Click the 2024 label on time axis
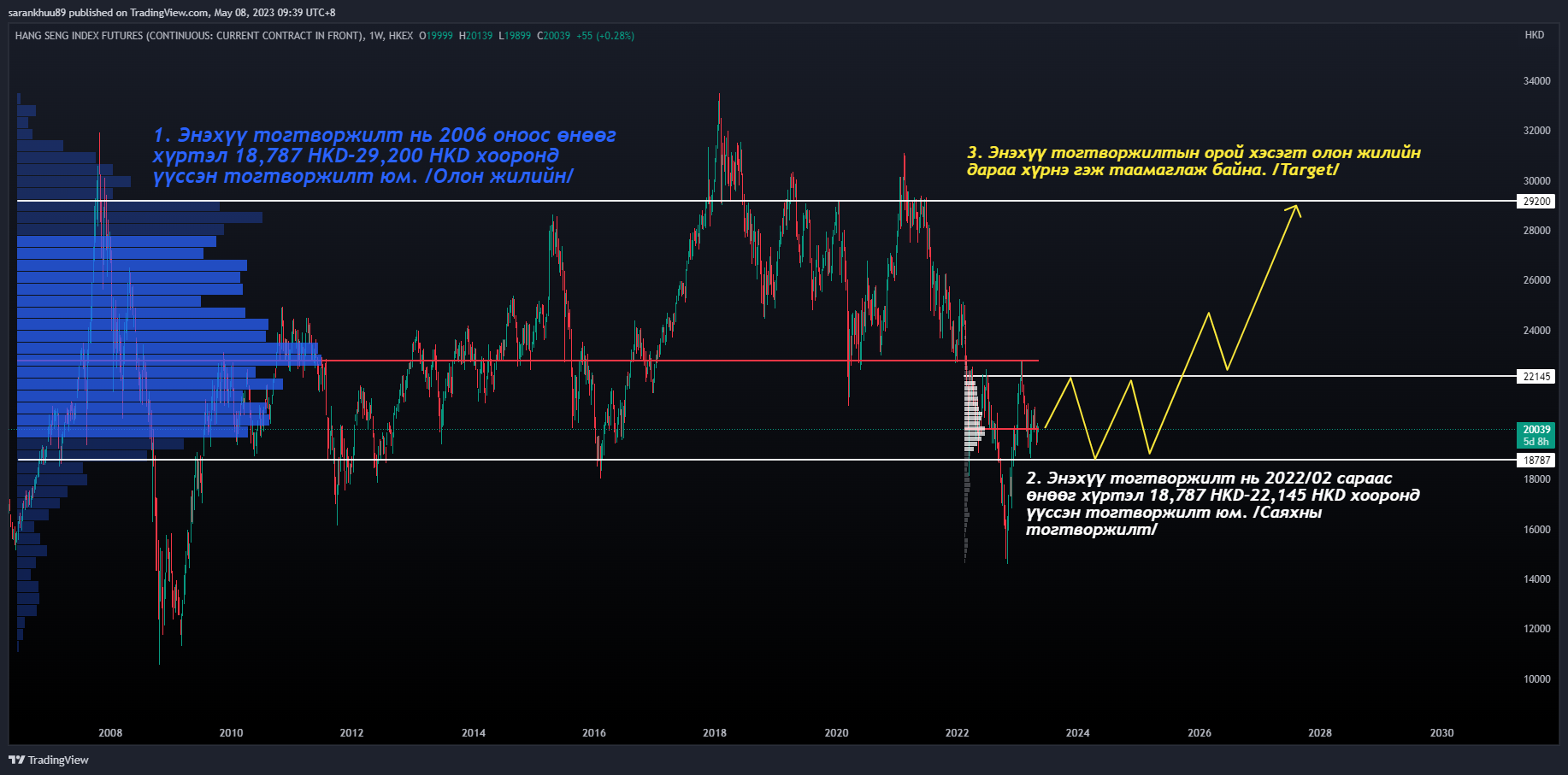 1077,732
